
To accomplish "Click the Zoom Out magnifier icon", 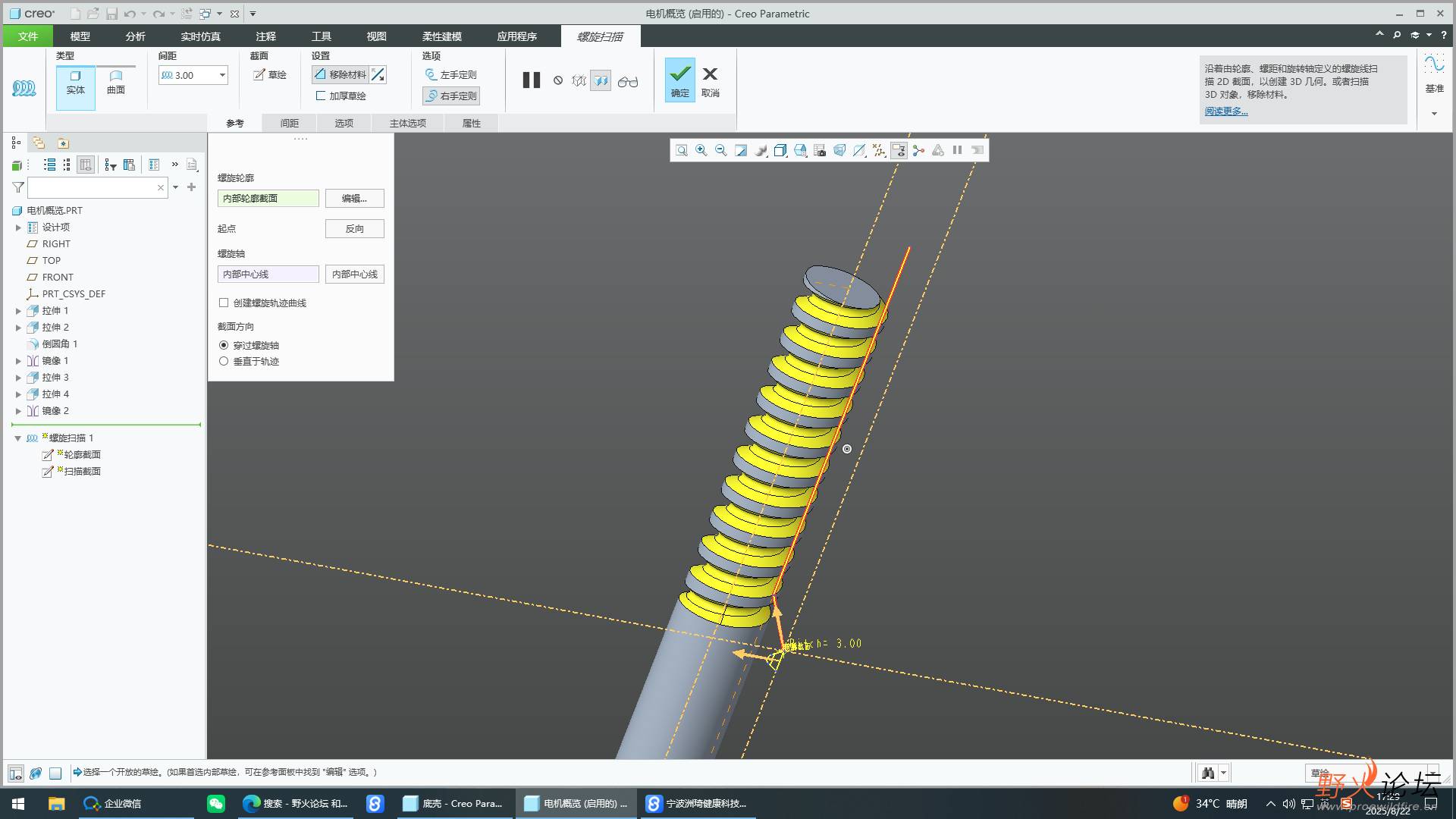I will [721, 150].
